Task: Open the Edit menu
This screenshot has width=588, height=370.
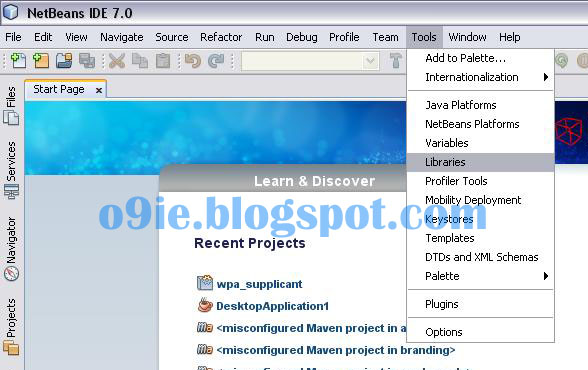Action: 43,37
